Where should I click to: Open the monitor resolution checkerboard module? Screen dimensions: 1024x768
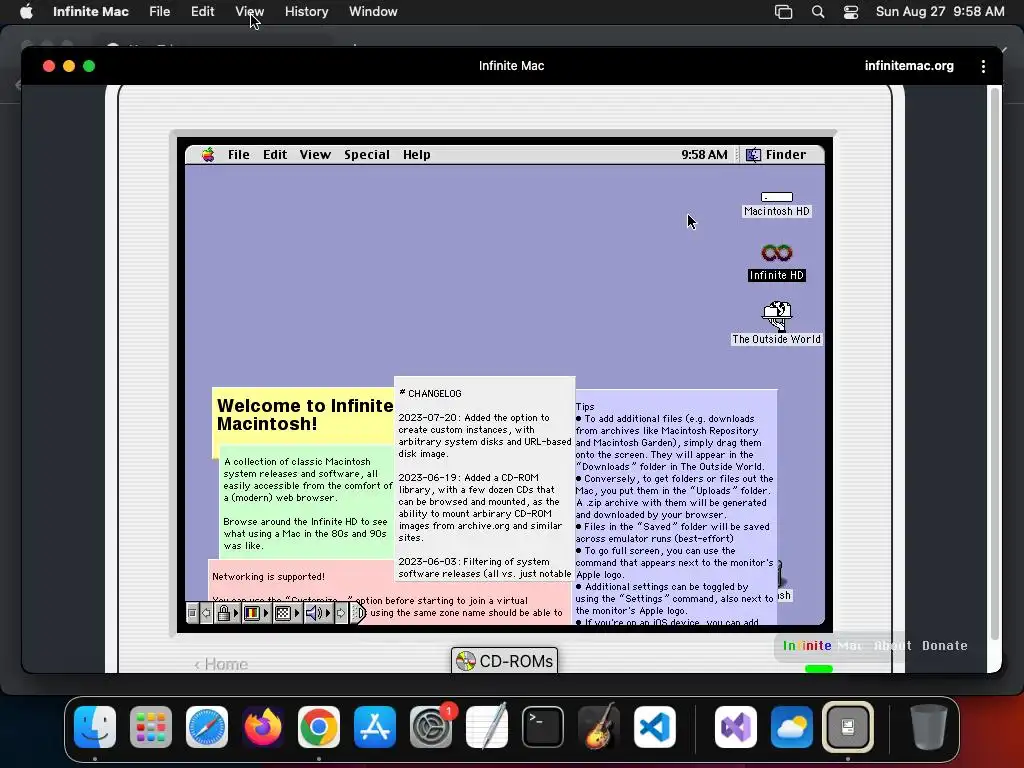click(287, 613)
